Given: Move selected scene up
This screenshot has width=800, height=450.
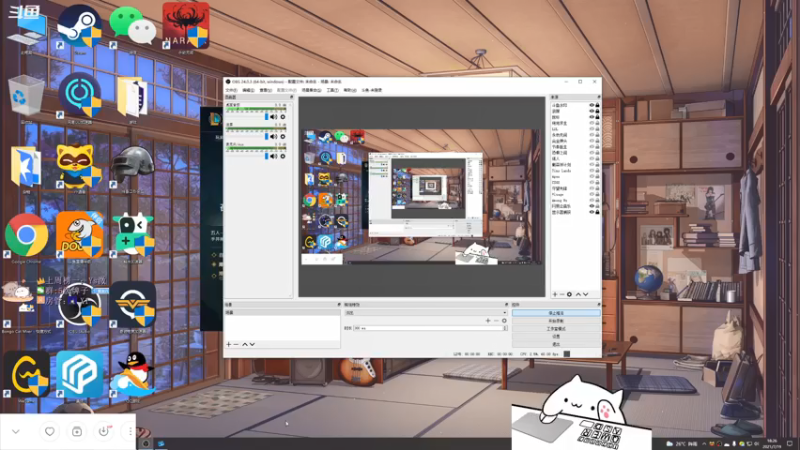Looking at the screenshot, I should (x=244, y=344).
